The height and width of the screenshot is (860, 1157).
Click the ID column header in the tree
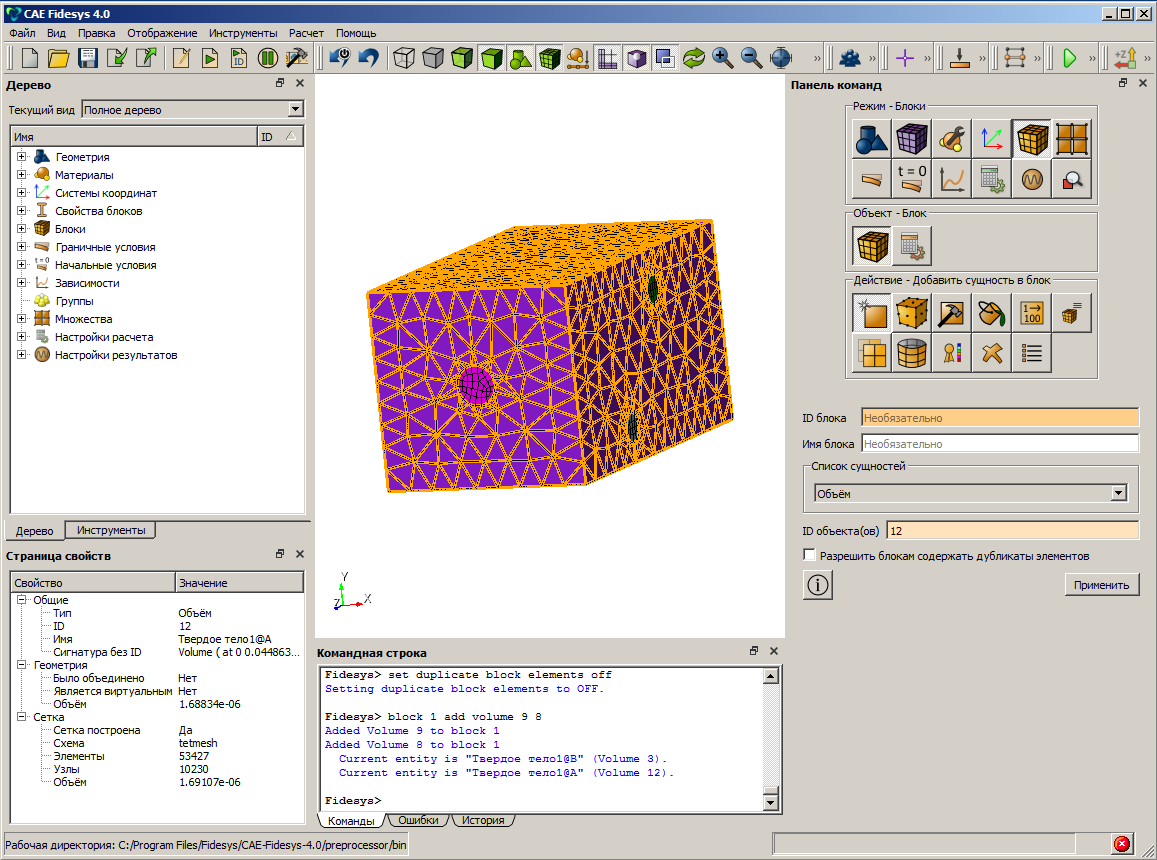[x=280, y=137]
